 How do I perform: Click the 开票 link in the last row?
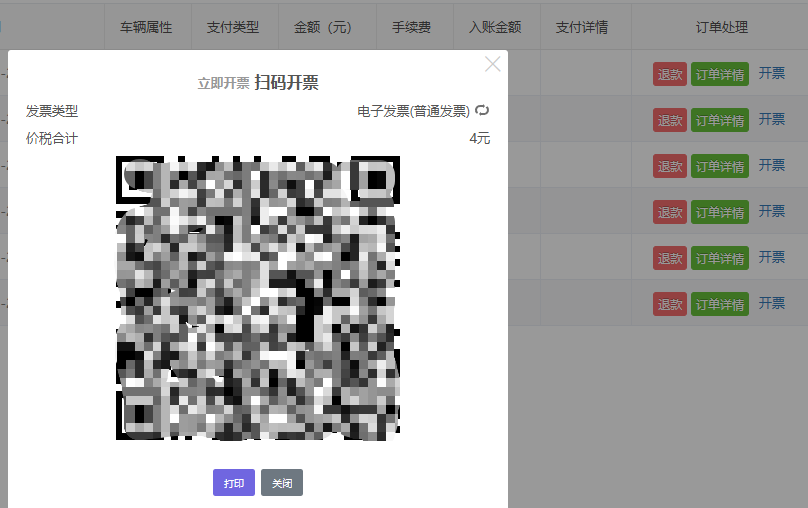pyautogui.click(x=771, y=303)
